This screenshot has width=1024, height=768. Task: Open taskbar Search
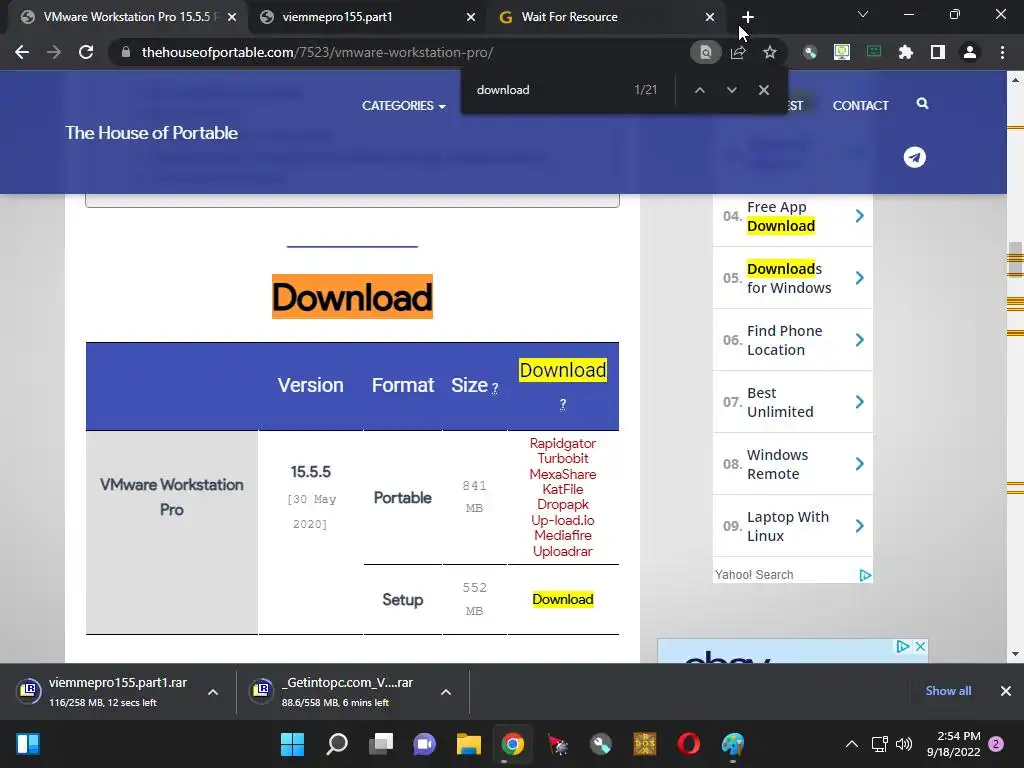tap(337, 744)
